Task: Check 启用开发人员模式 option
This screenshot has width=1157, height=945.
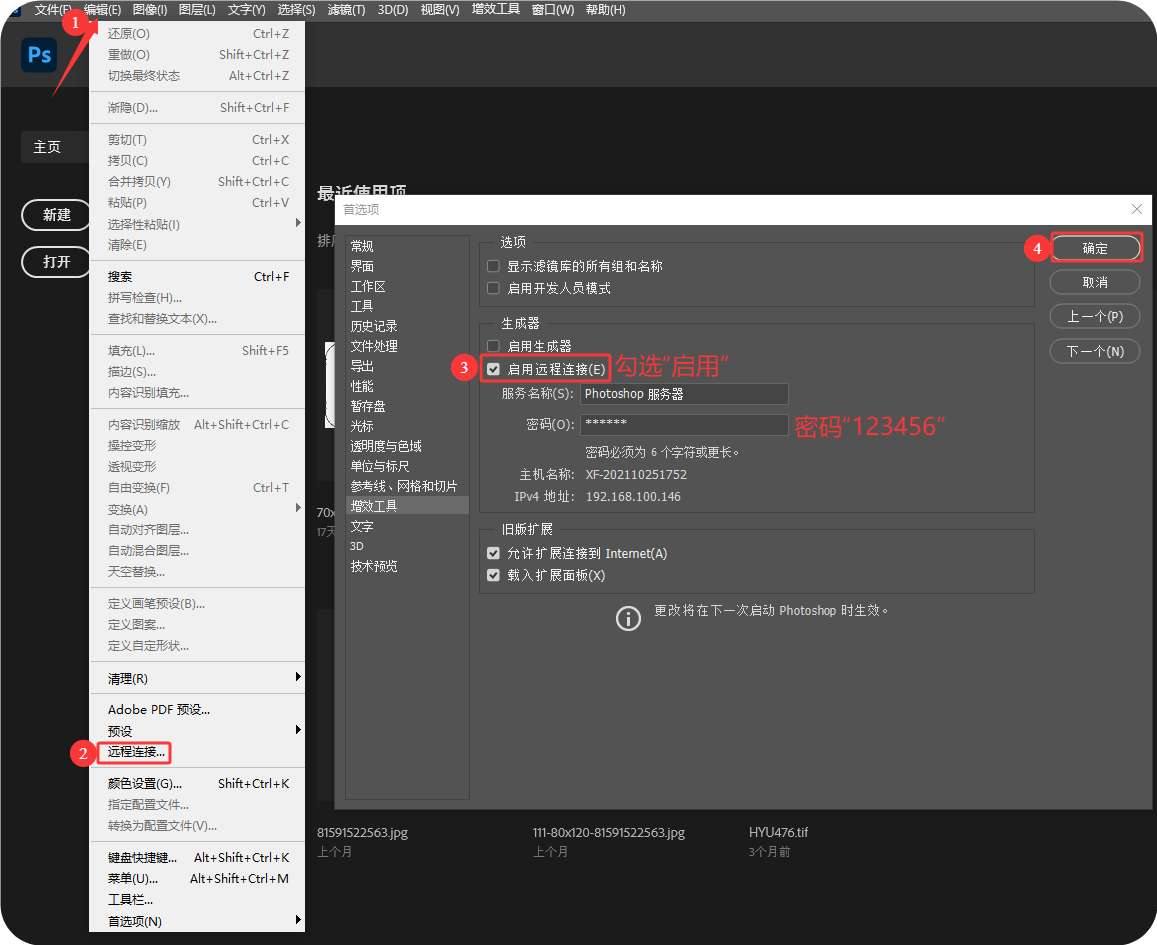Action: (x=494, y=288)
